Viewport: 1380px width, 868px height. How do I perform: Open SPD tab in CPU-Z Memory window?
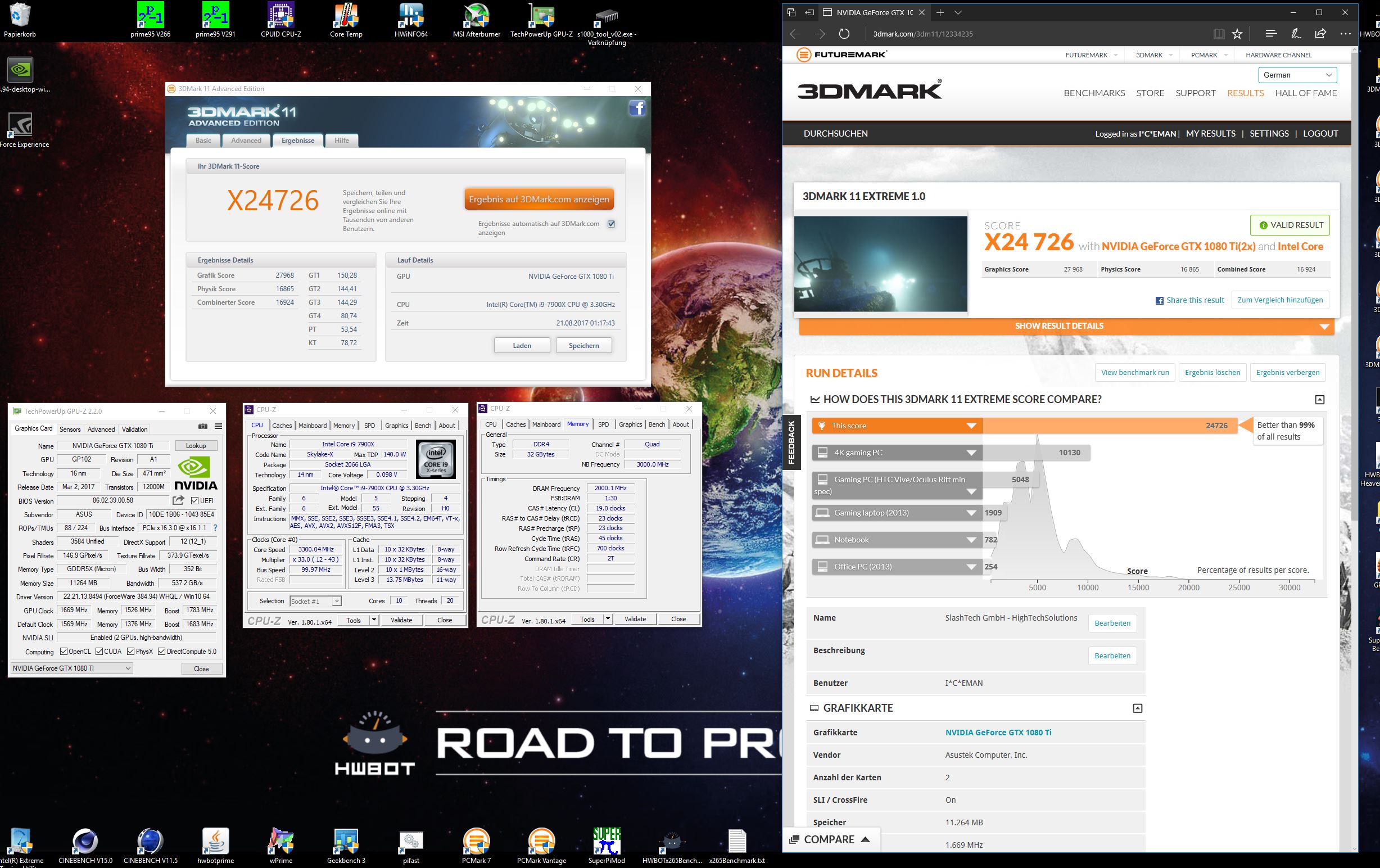pyautogui.click(x=604, y=425)
